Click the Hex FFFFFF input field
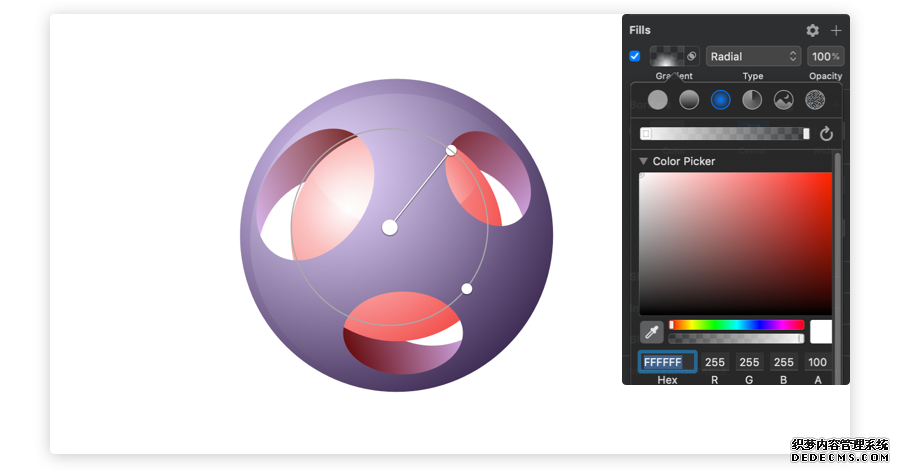The image size is (900, 472). [x=668, y=362]
